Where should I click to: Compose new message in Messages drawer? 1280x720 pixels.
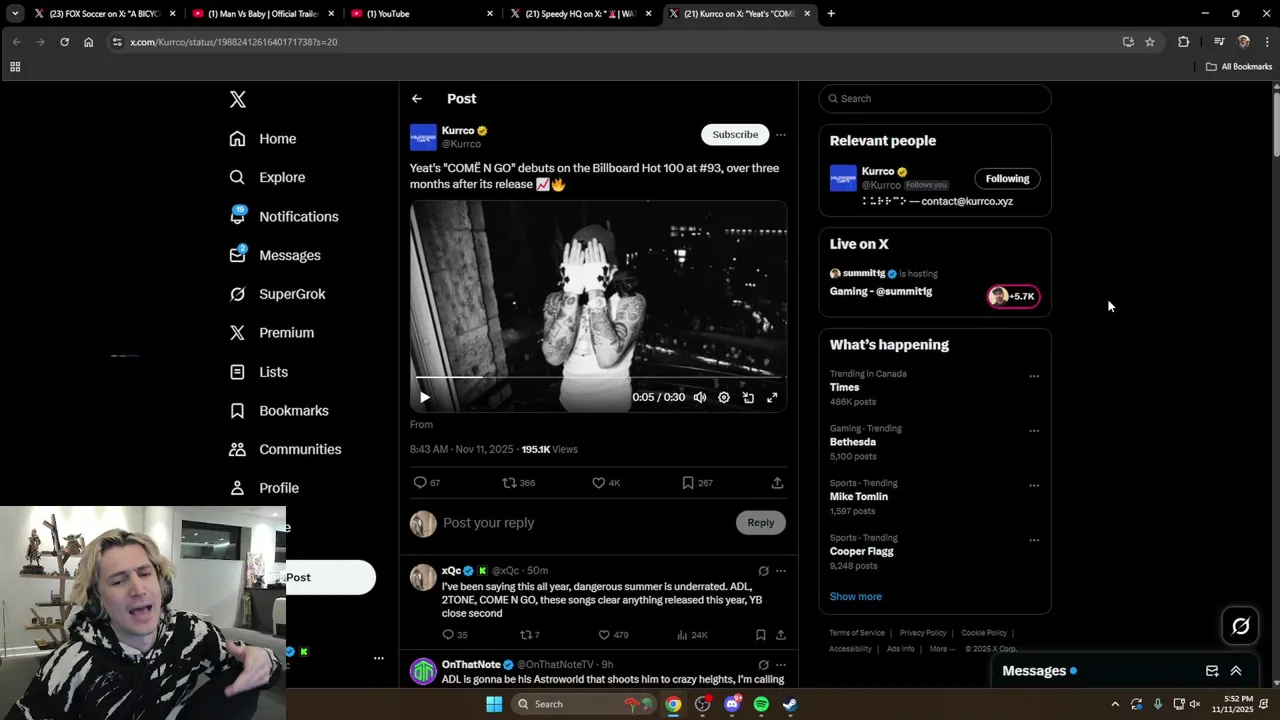(x=1212, y=671)
